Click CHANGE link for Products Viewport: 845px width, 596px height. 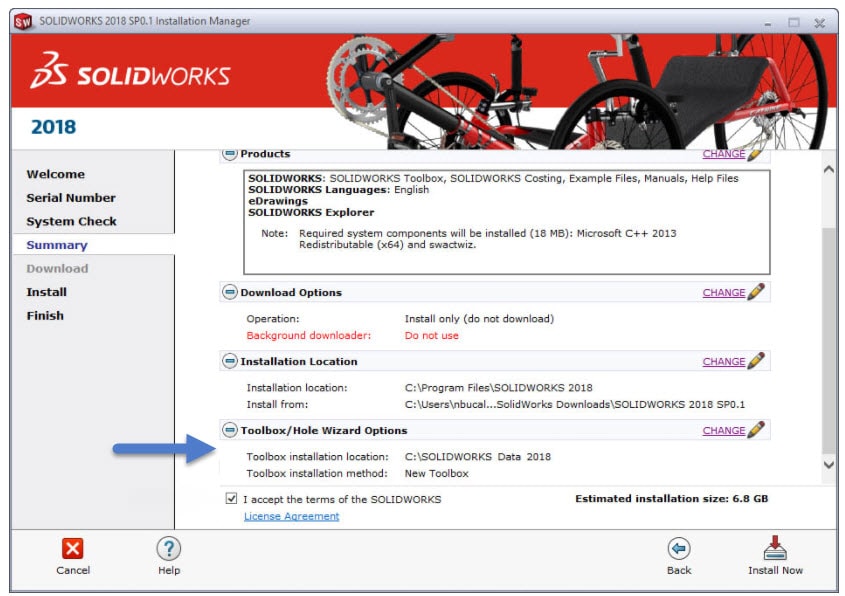(724, 154)
